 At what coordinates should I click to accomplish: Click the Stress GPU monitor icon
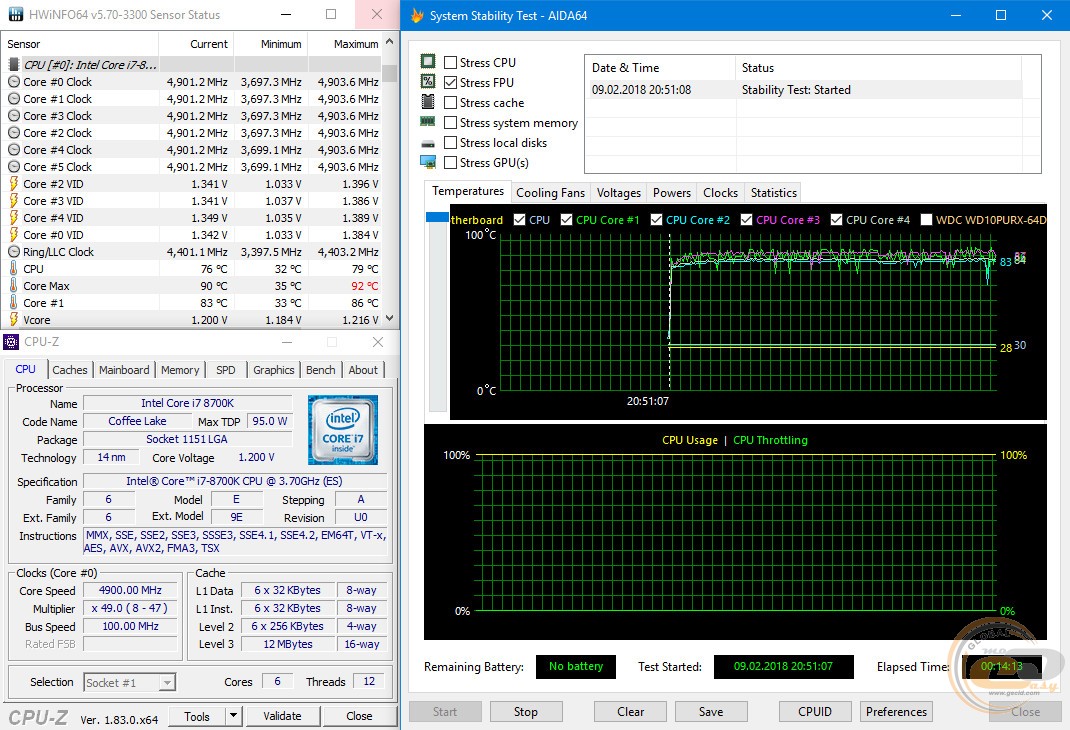[428, 162]
